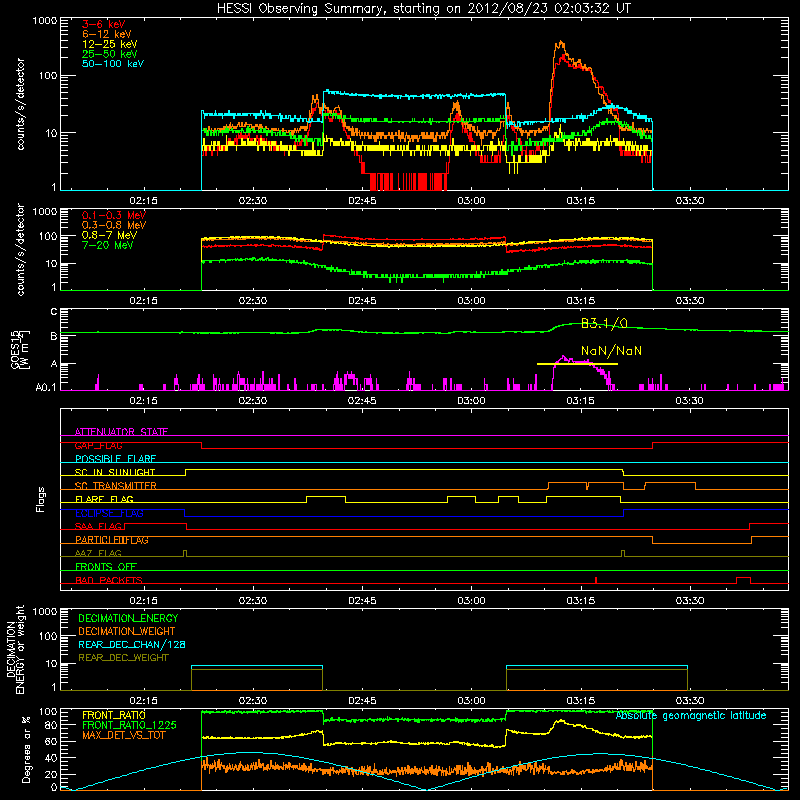Click the vertical Flags axis label
Screen dimensions: 800x800
tap(41, 499)
